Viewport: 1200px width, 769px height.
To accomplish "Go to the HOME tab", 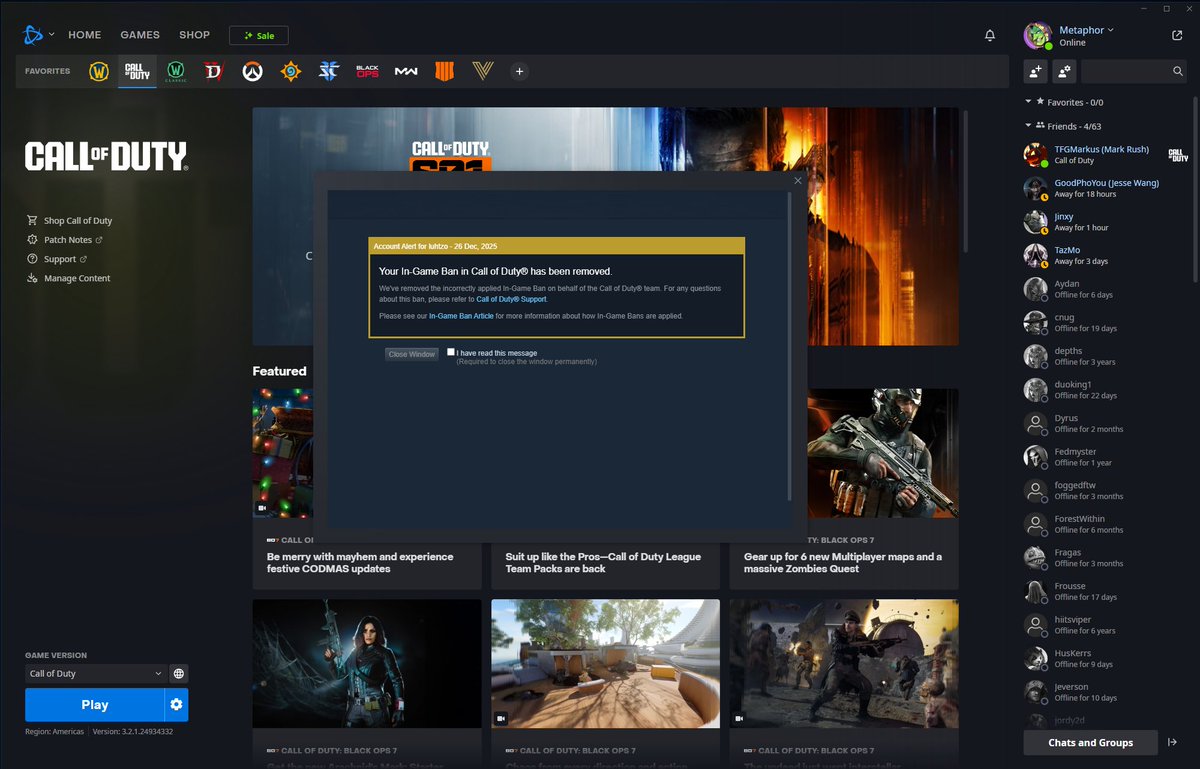I will 84,35.
